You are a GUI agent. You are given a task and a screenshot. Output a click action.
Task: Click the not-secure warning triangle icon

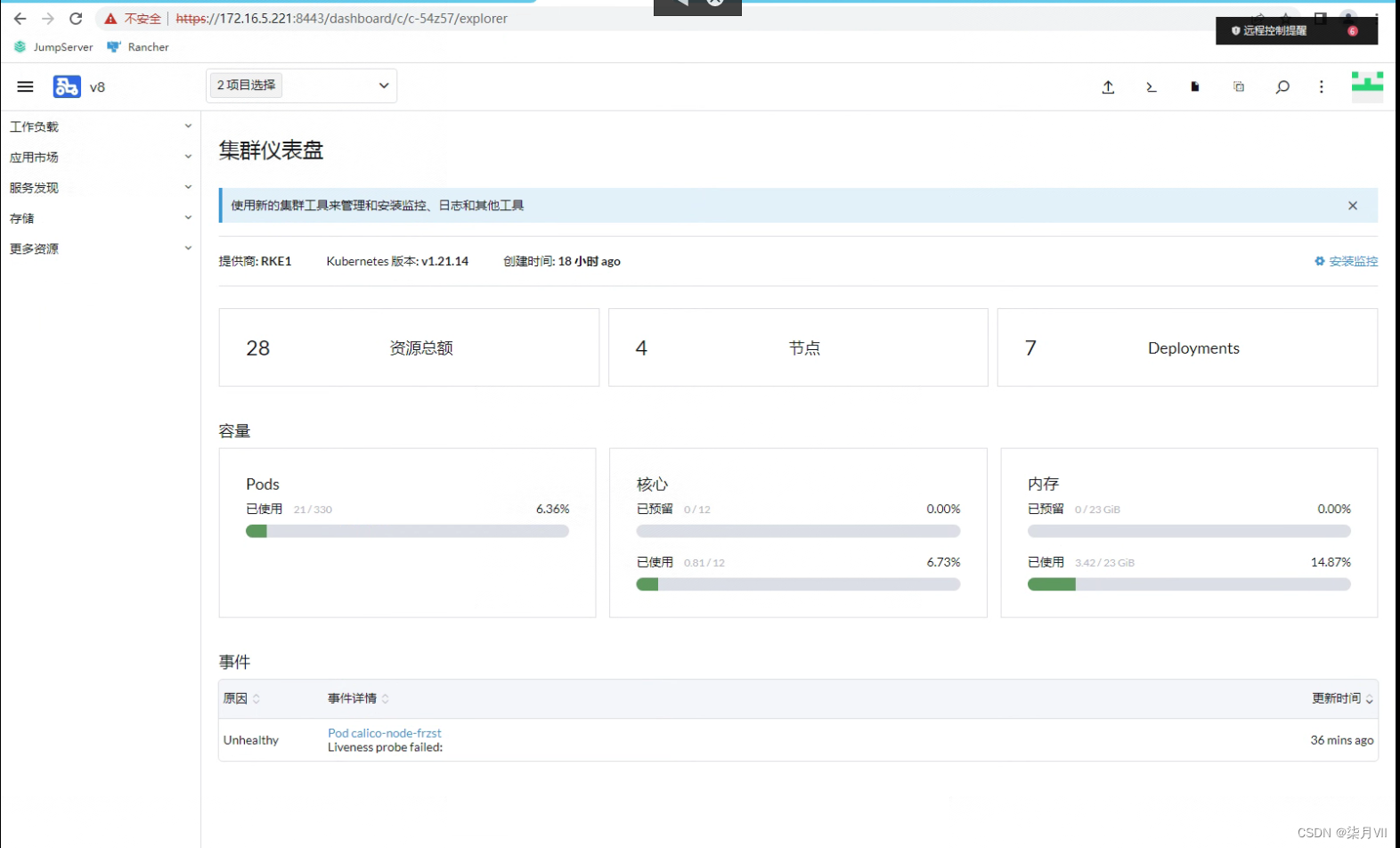pyautogui.click(x=110, y=19)
